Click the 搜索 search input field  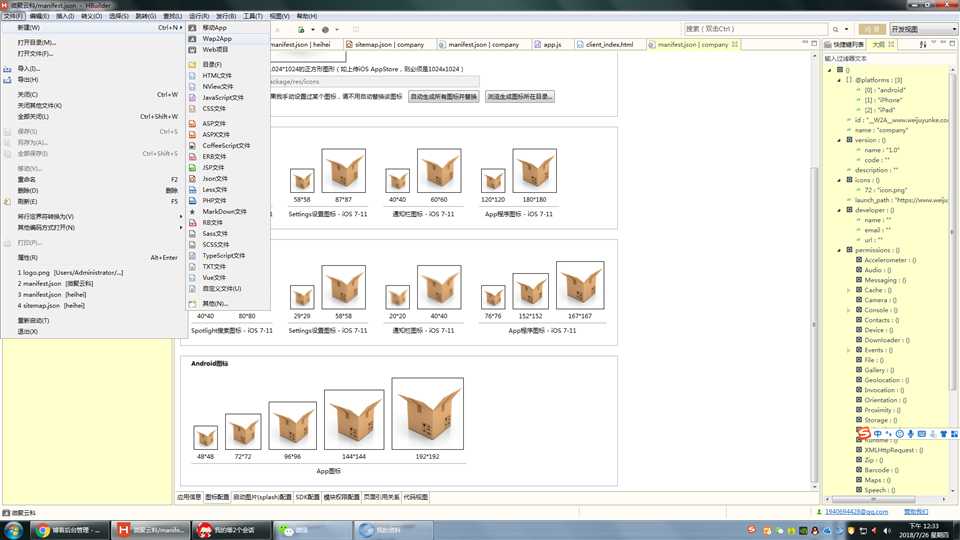[x=754, y=29]
